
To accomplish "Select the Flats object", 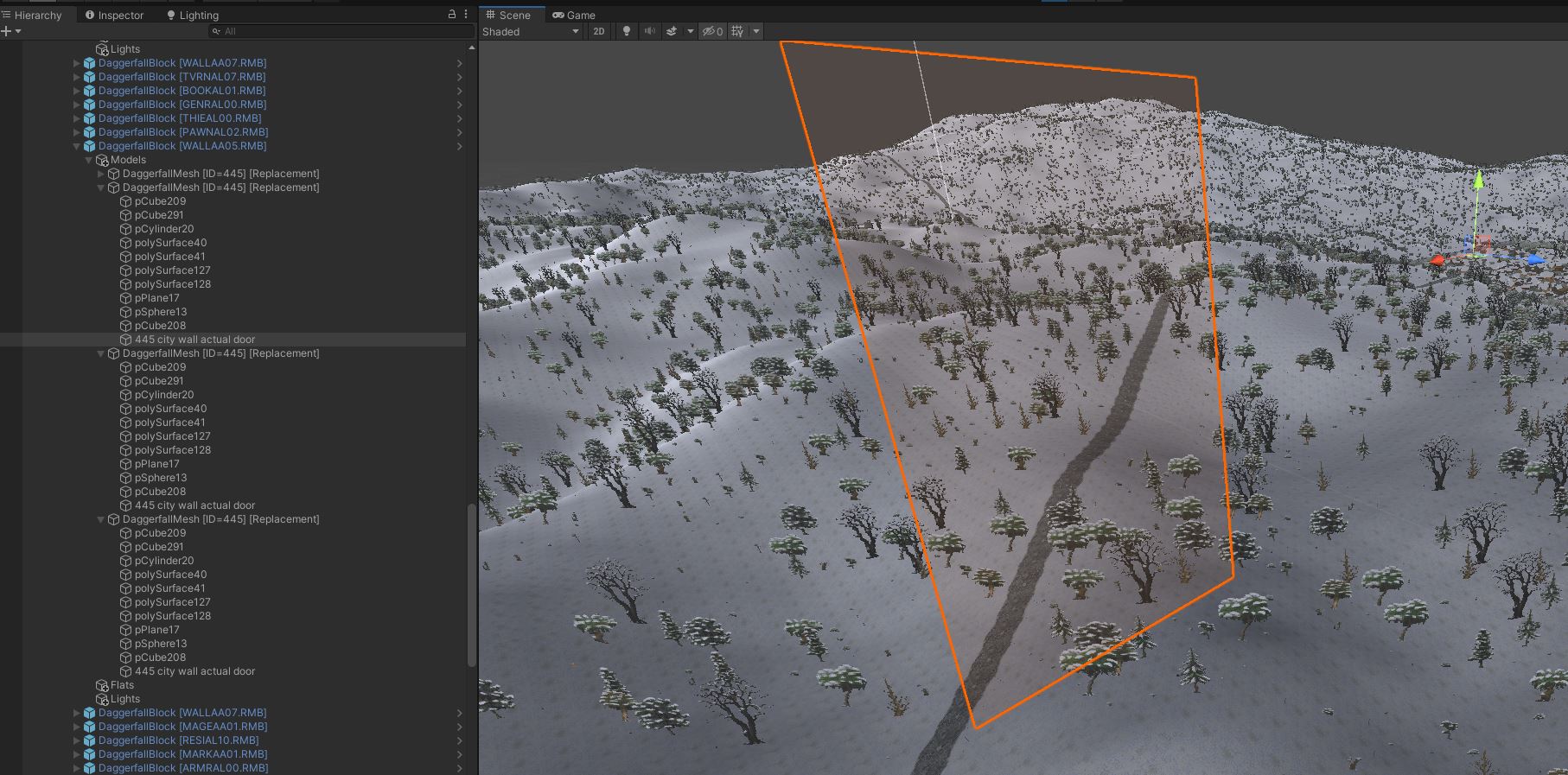I will [x=122, y=685].
